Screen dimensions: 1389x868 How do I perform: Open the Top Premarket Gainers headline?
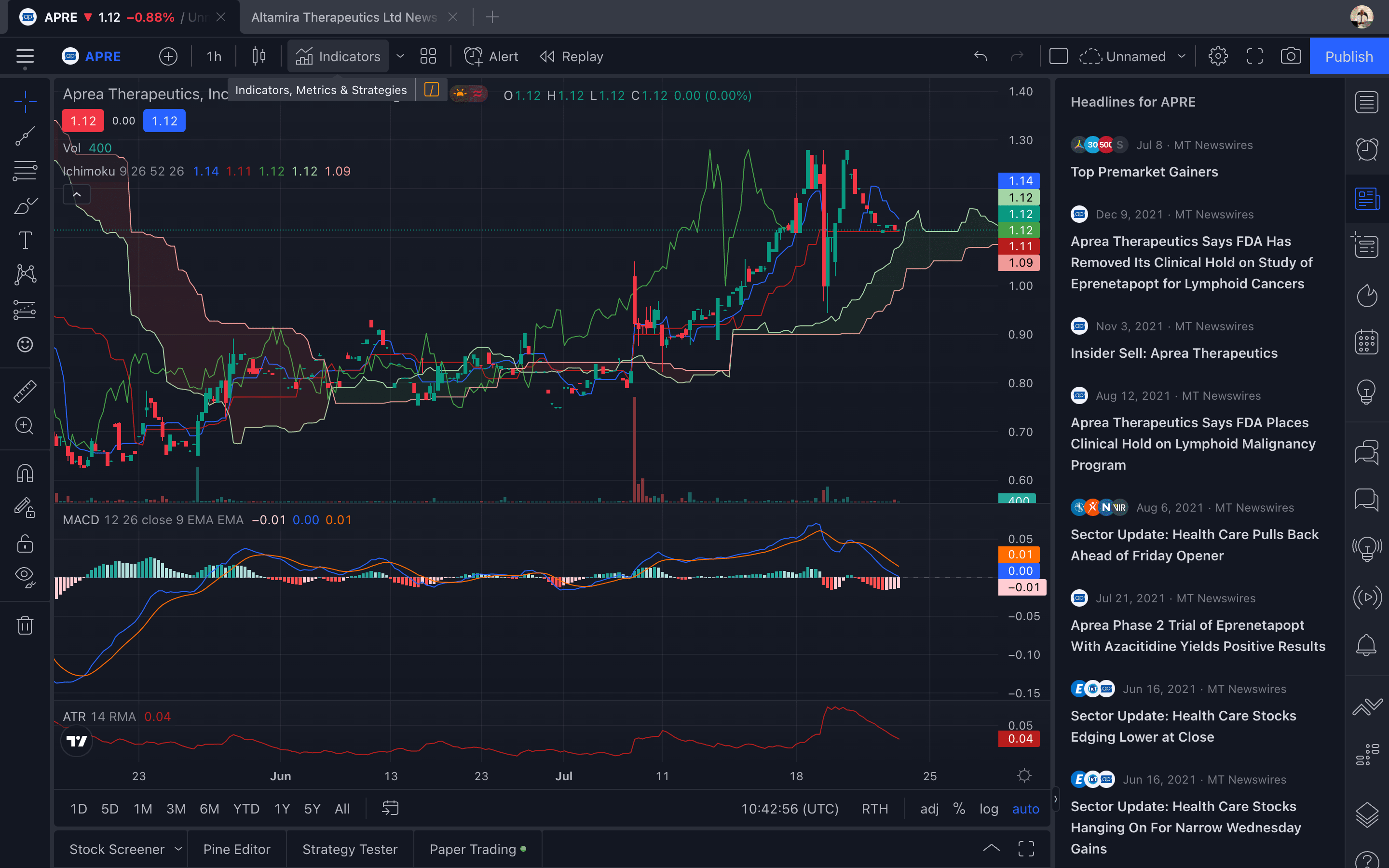1144,172
